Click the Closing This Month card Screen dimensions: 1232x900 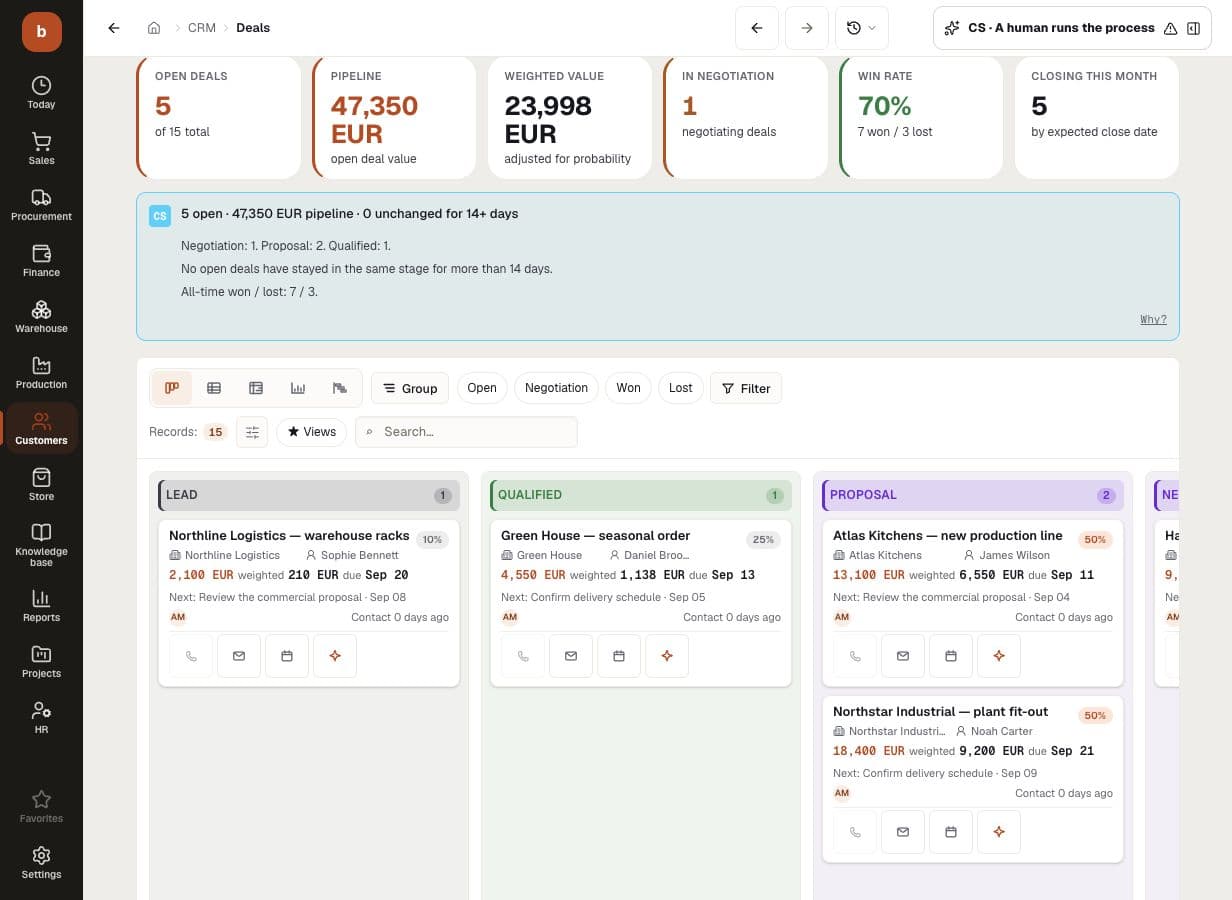[x=1097, y=117]
